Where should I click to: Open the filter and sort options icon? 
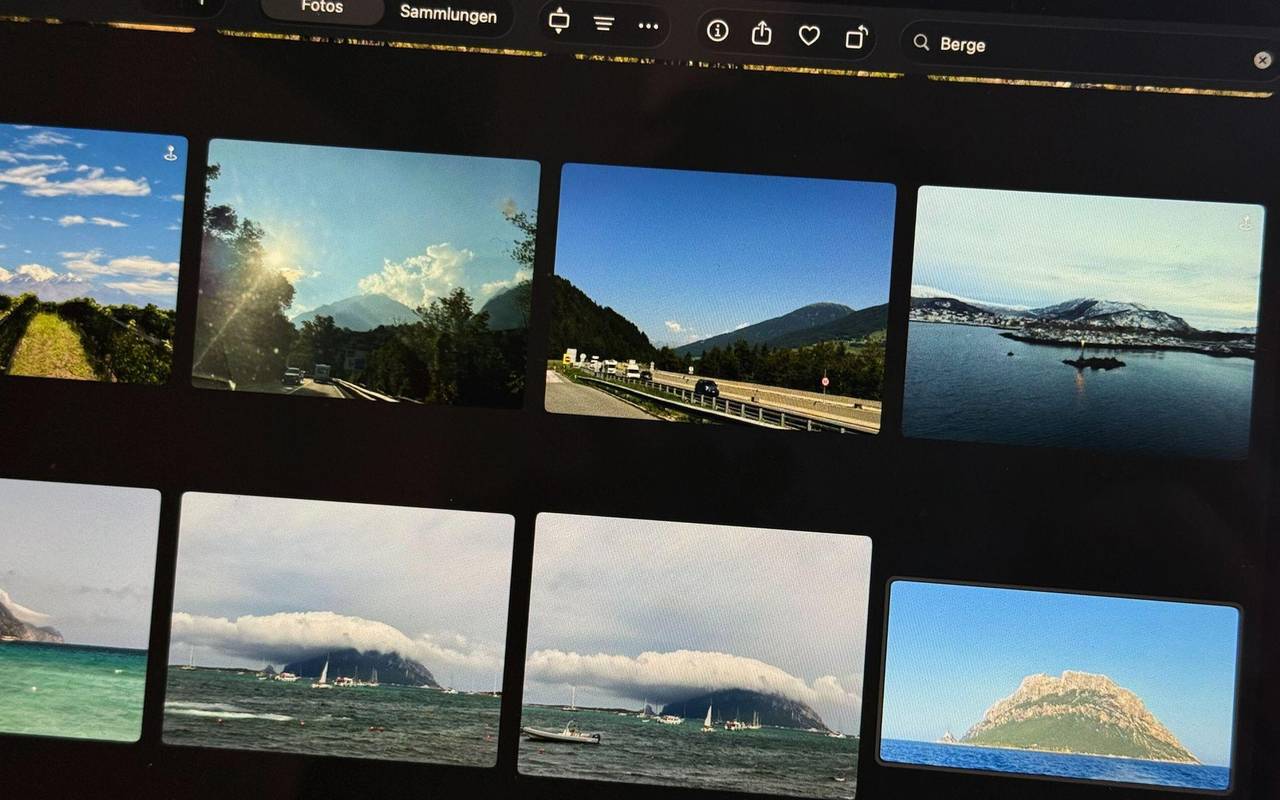(x=605, y=24)
